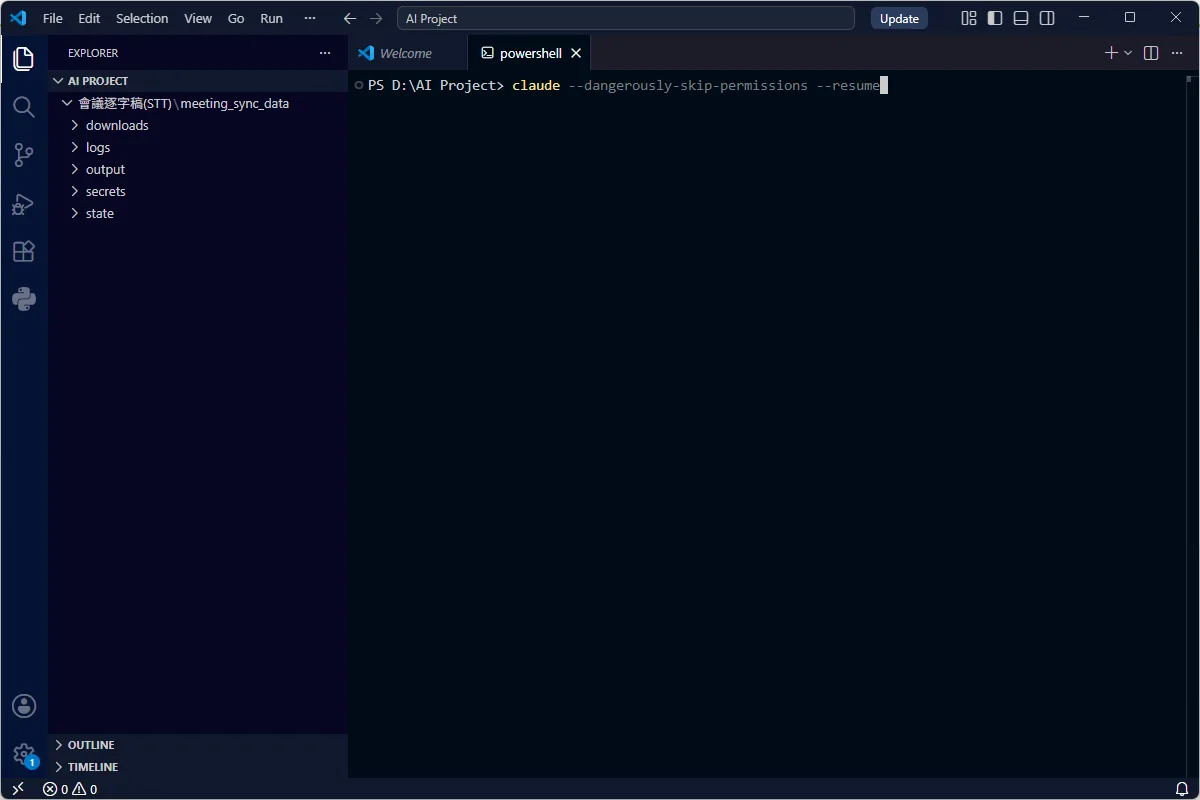Open the Accounts menu icon
The height and width of the screenshot is (800, 1200).
coord(24,706)
